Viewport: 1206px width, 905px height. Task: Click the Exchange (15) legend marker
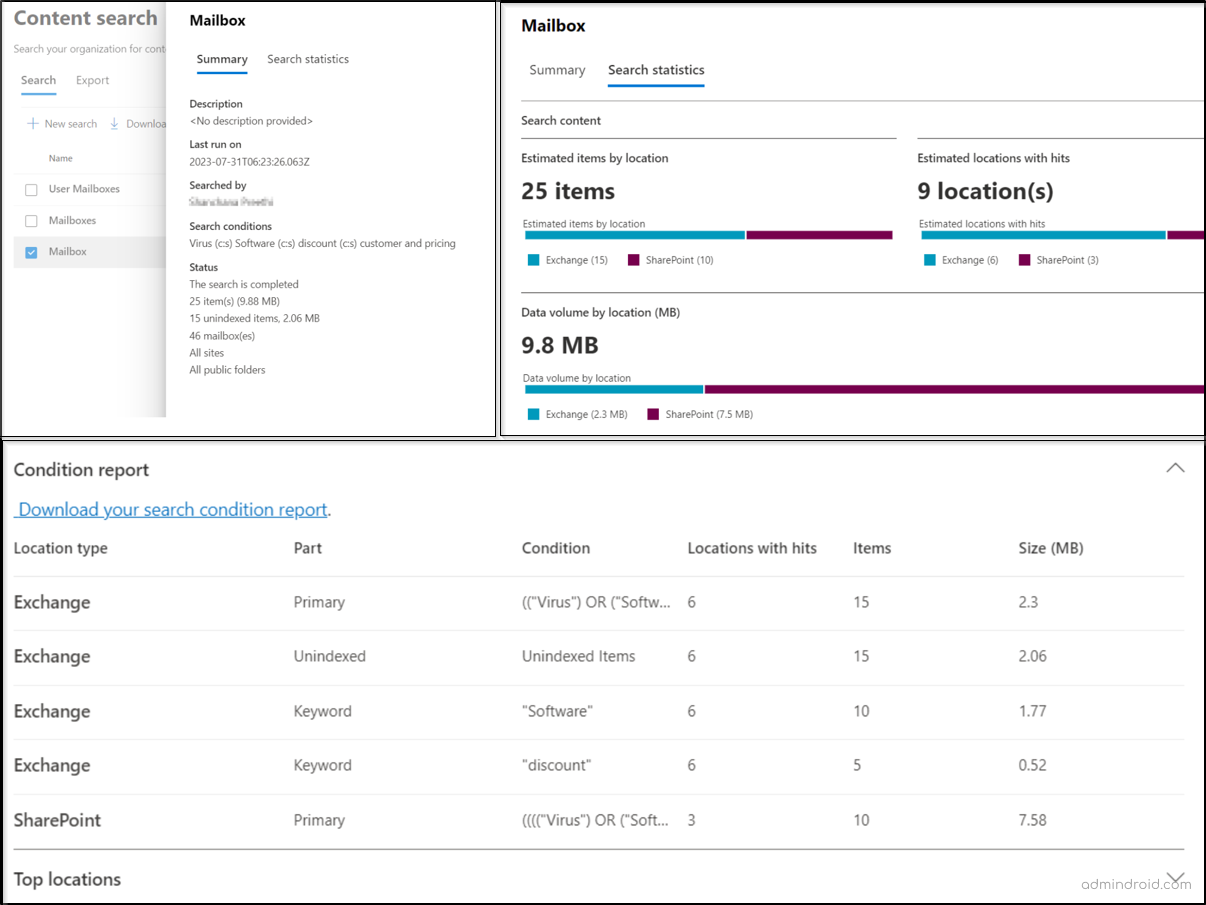(534, 259)
